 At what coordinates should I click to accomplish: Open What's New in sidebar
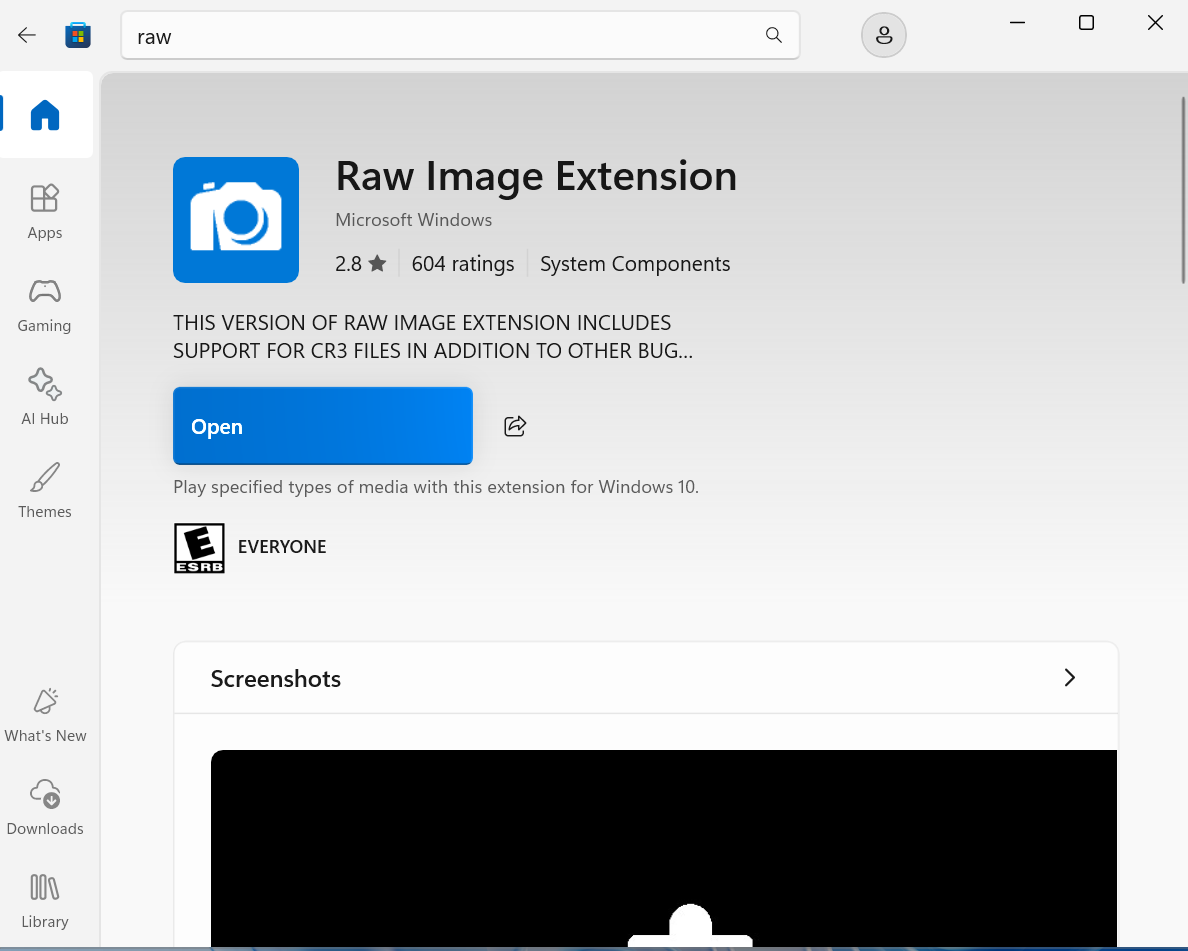point(45,715)
